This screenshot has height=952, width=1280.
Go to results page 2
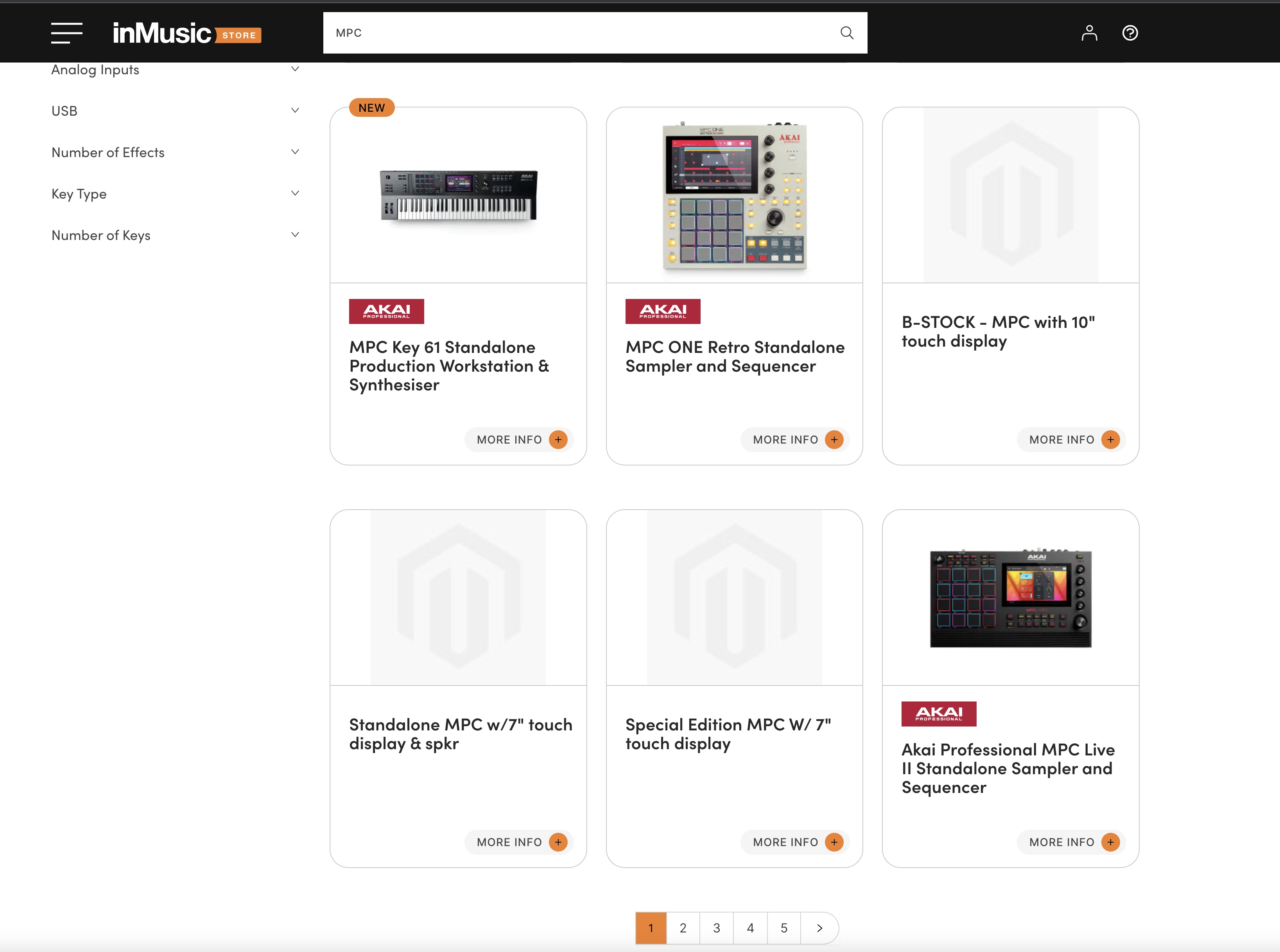point(683,928)
